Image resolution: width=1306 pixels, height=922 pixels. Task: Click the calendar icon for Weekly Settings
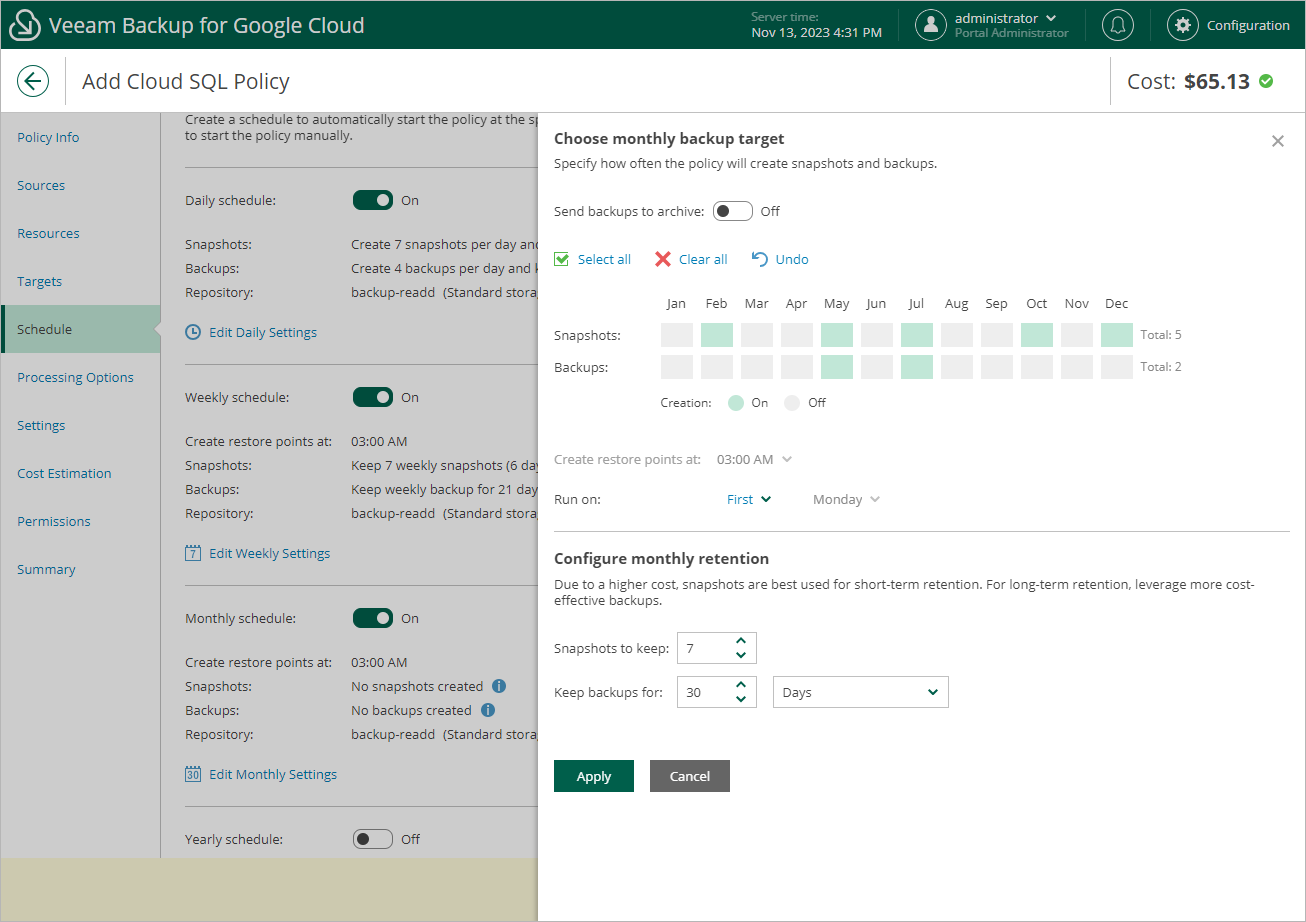[x=193, y=553]
